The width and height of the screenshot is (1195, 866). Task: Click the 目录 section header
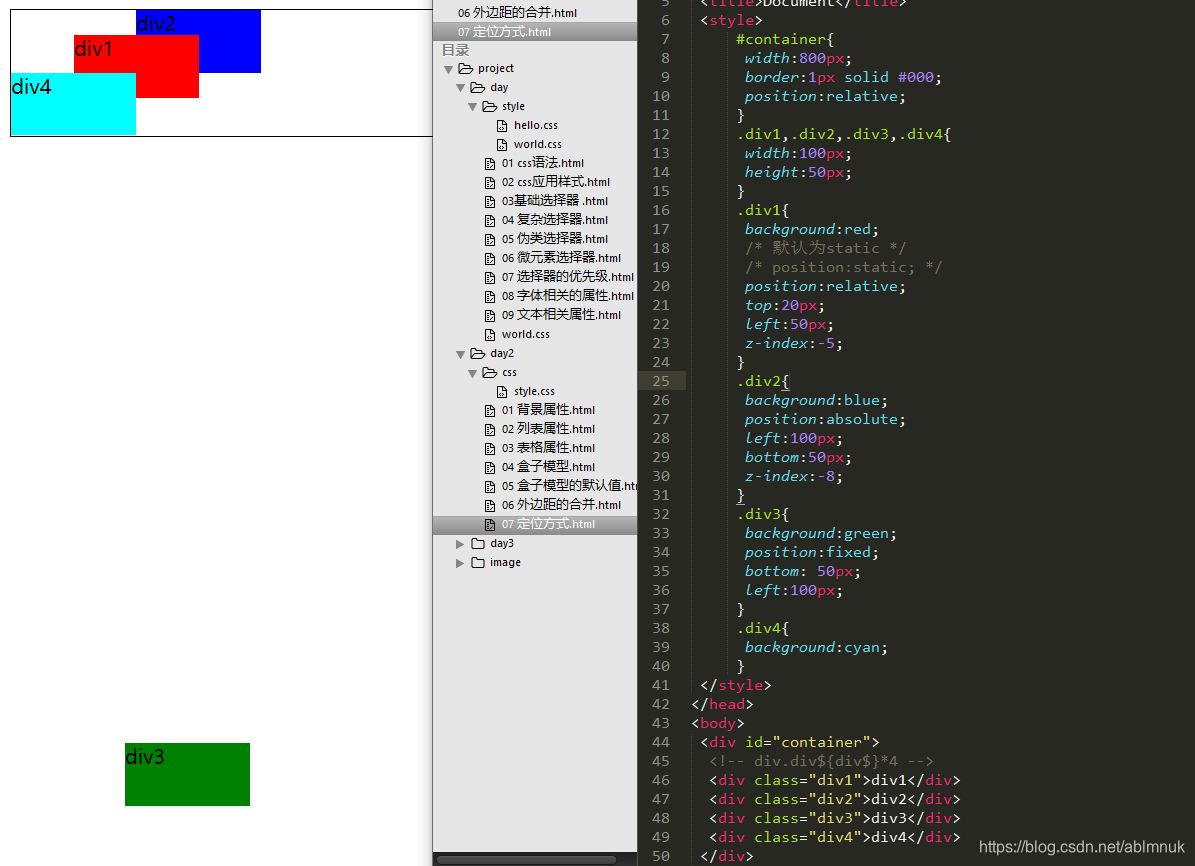click(456, 50)
